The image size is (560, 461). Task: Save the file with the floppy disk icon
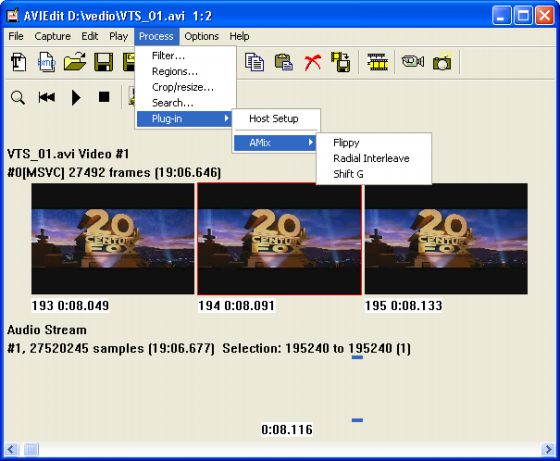[104, 62]
